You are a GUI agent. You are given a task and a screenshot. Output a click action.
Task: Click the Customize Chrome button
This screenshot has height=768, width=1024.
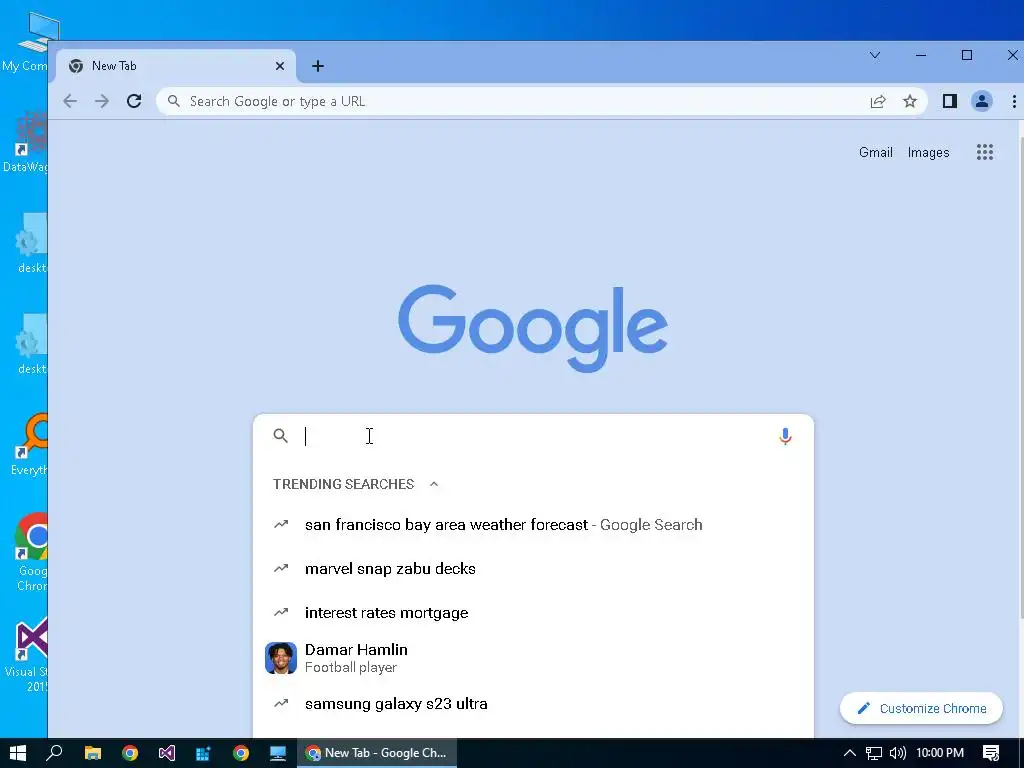point(921,709)
